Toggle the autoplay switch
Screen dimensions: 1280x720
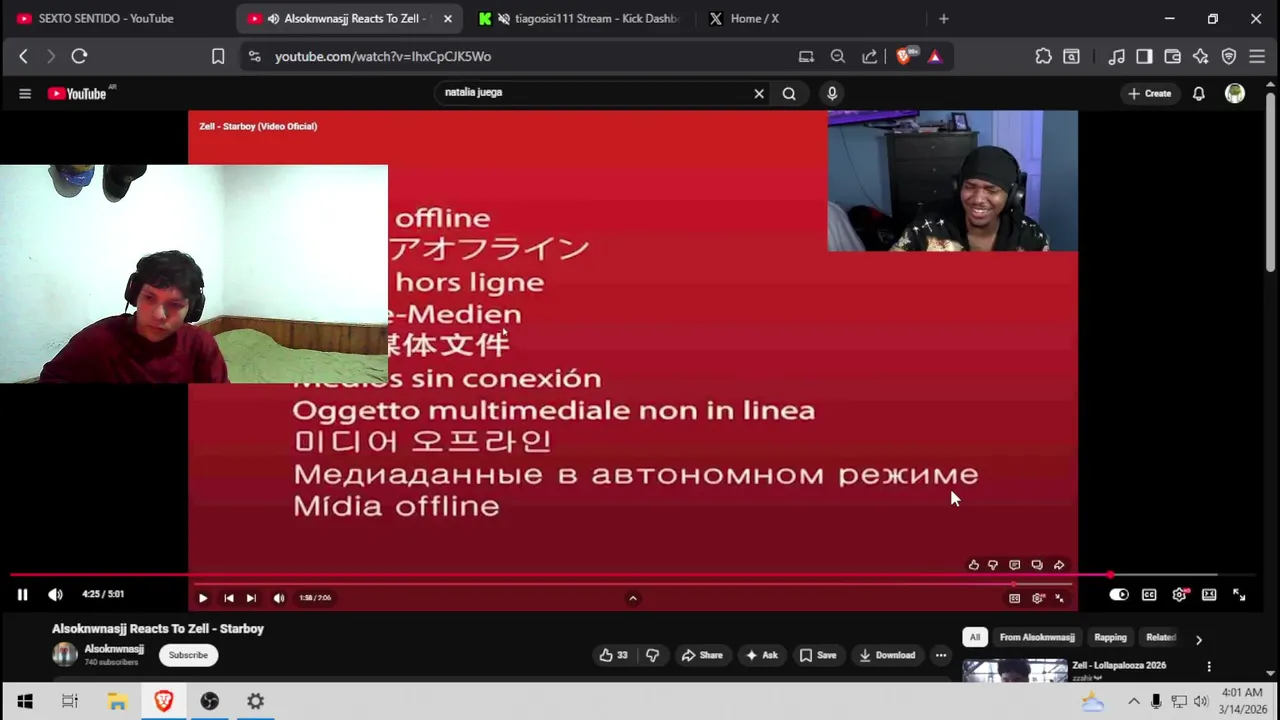click(x=1119, y=595)
